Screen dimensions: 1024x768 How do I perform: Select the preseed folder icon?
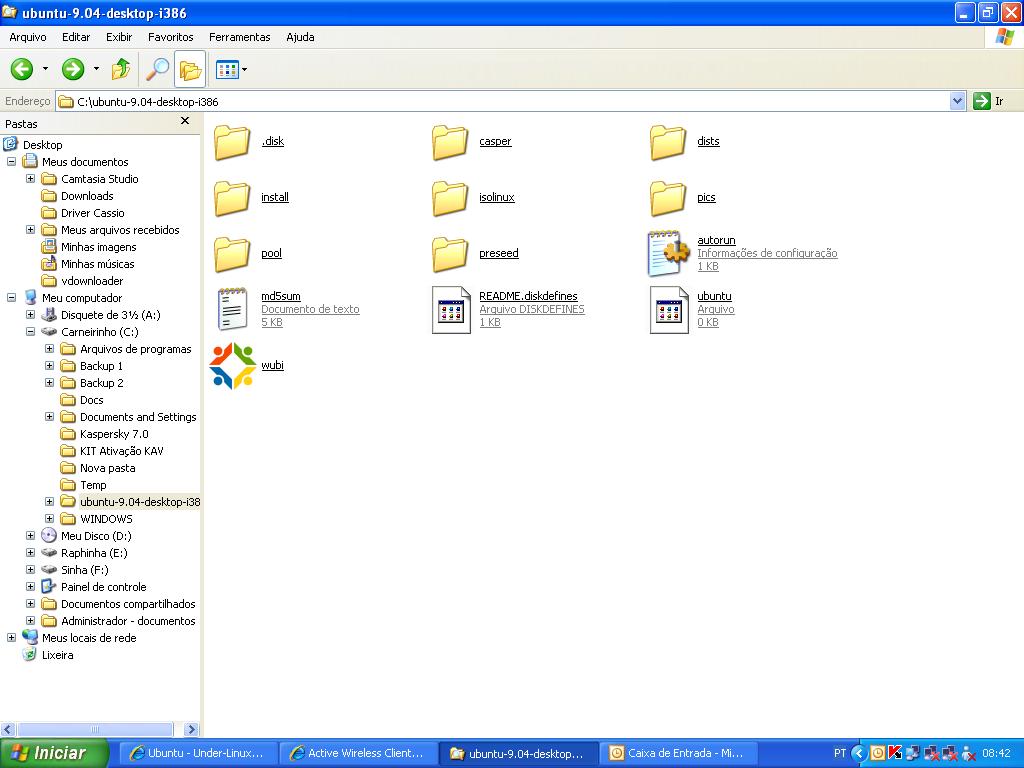(x=450, y=255)
